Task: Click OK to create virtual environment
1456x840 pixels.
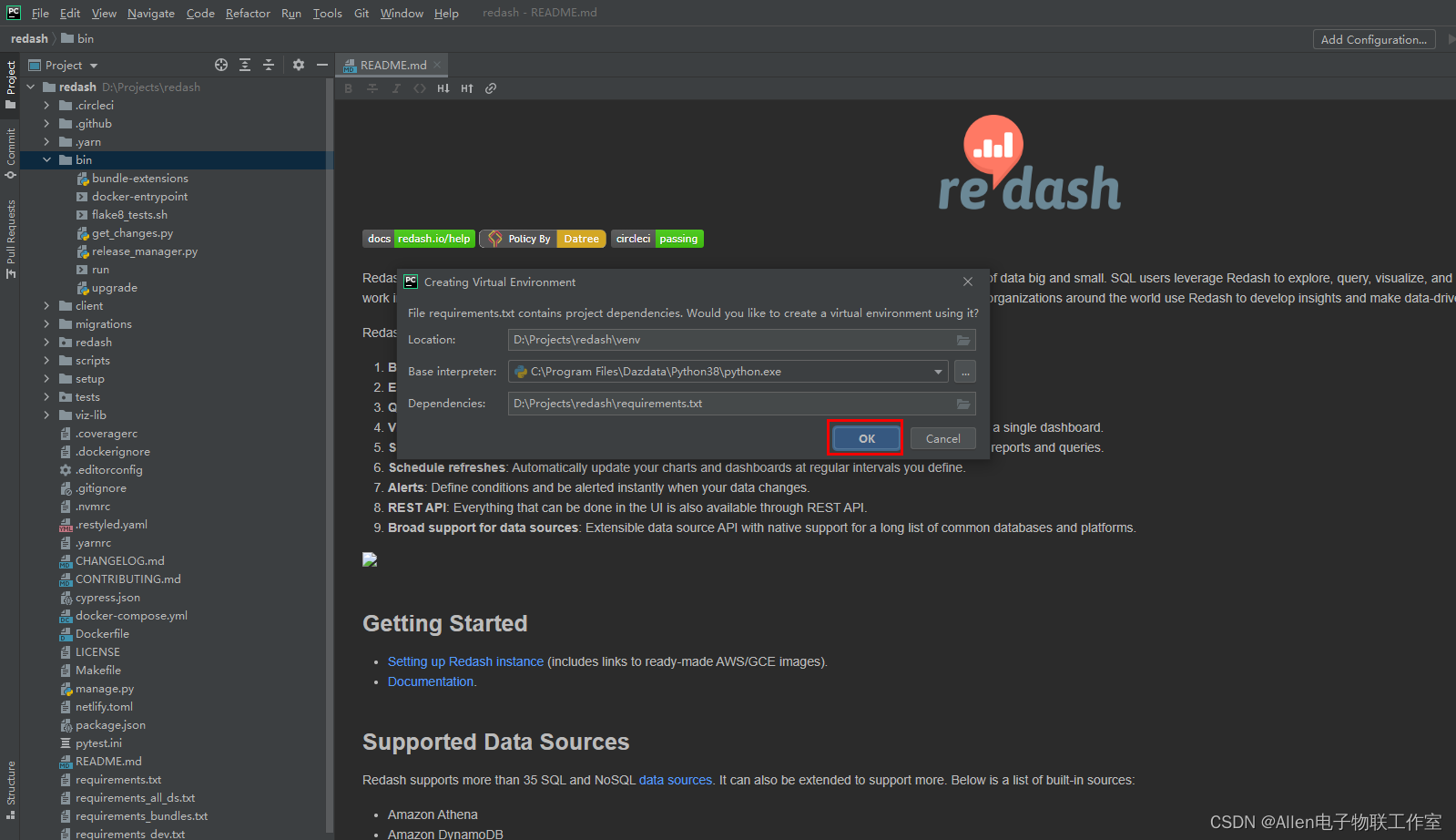Action: point(866,438)
